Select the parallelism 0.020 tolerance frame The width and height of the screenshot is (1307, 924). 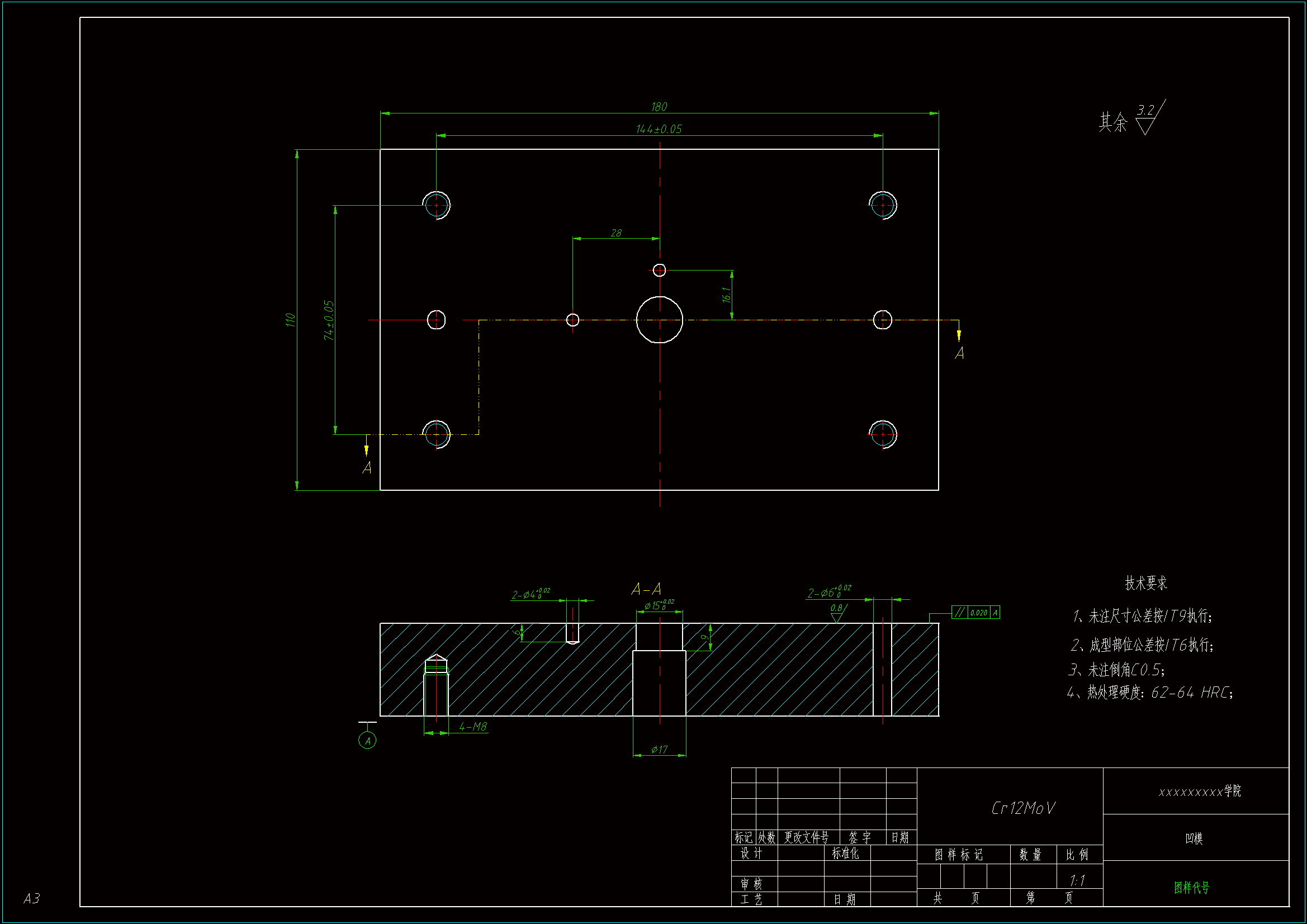pyautogui.click(x=975, y=613)
